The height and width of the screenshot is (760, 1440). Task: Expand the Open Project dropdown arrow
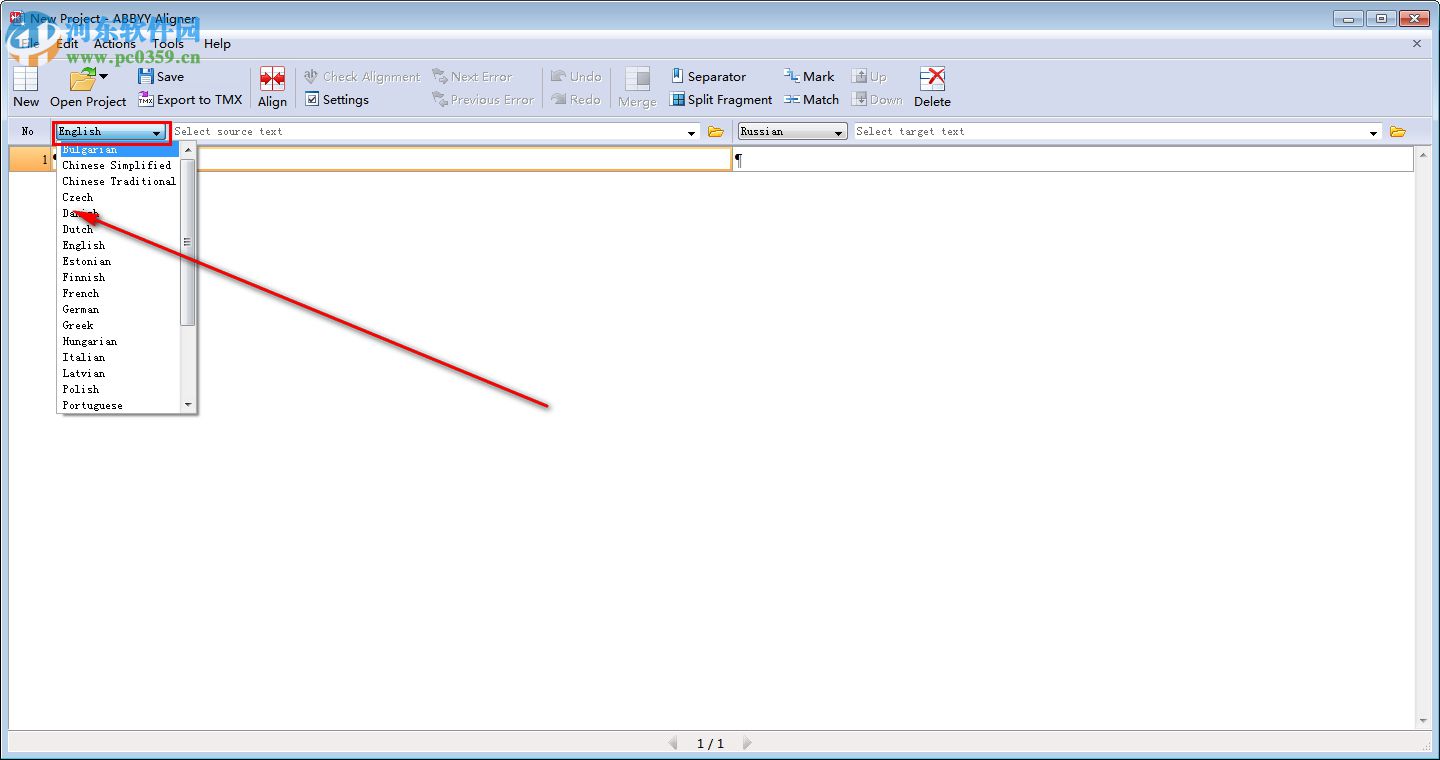click(104, 77)
